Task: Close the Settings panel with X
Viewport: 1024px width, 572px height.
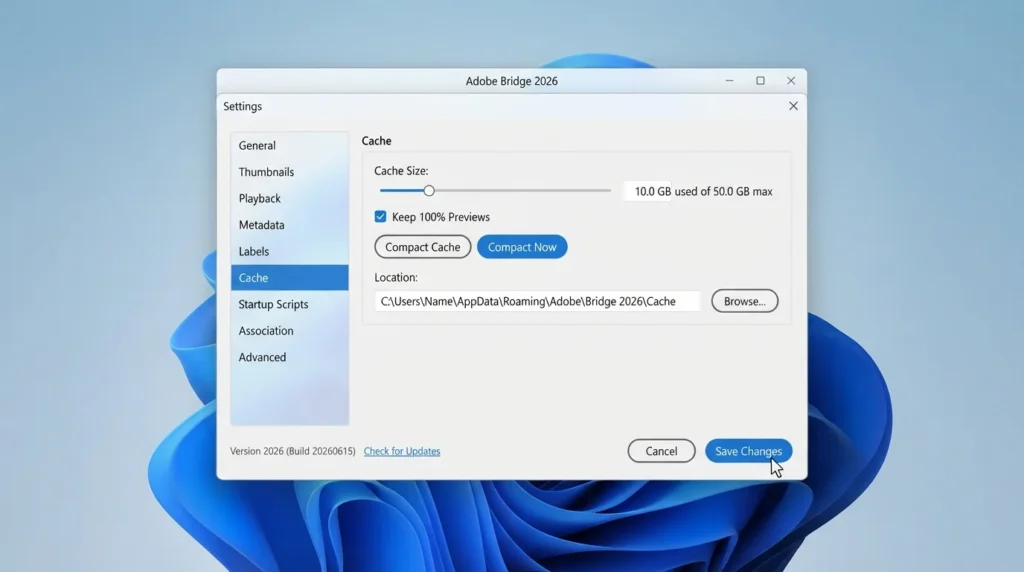Action: click(x=793, y=106)
